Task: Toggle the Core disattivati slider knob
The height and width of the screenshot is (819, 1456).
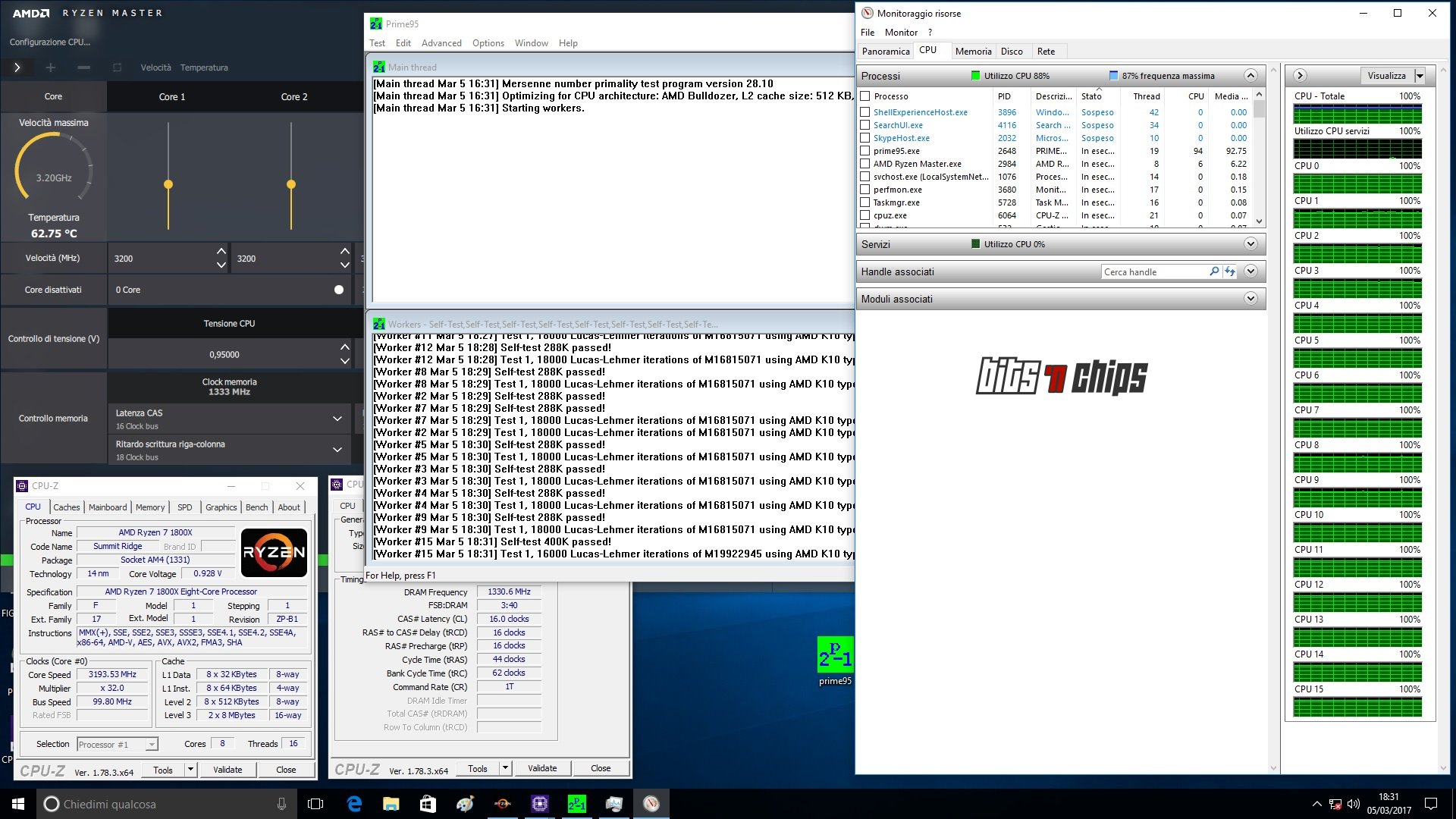Action: 339,290
